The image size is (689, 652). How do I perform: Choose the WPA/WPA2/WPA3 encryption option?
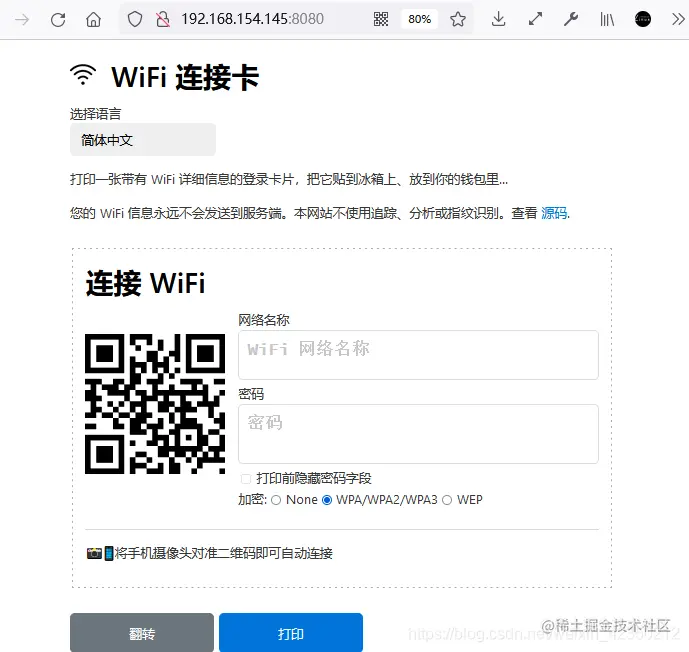tap(327, 500)
